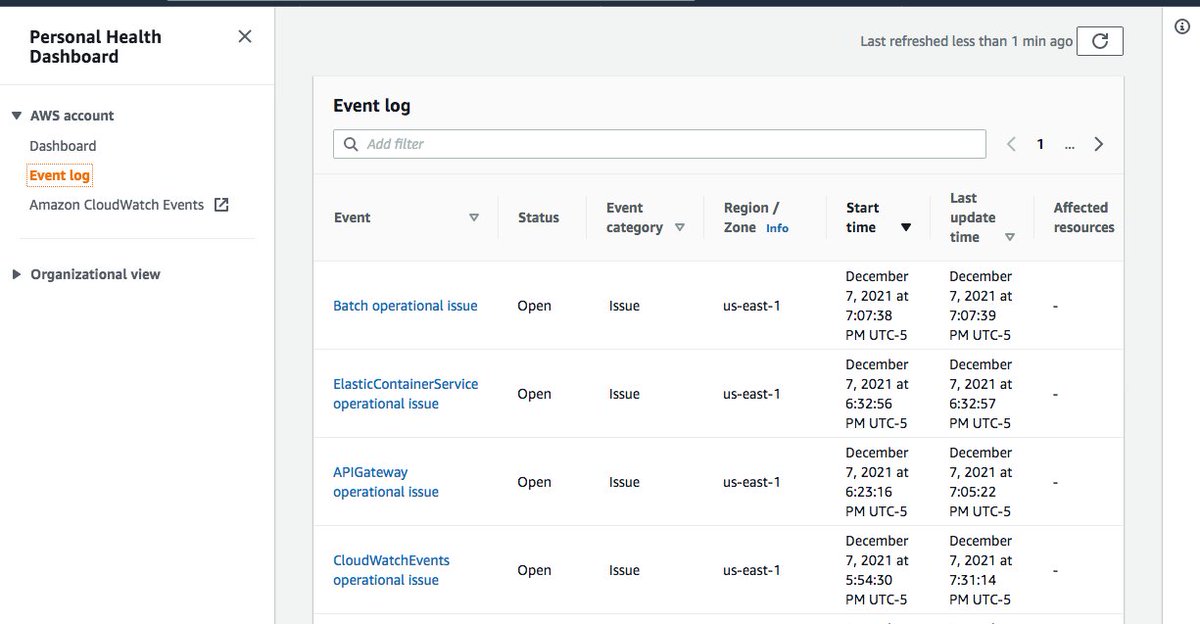Click last update time 6:32:57 PM
1200x624 pixels.
pyautogui.click(x=981, y=394)
